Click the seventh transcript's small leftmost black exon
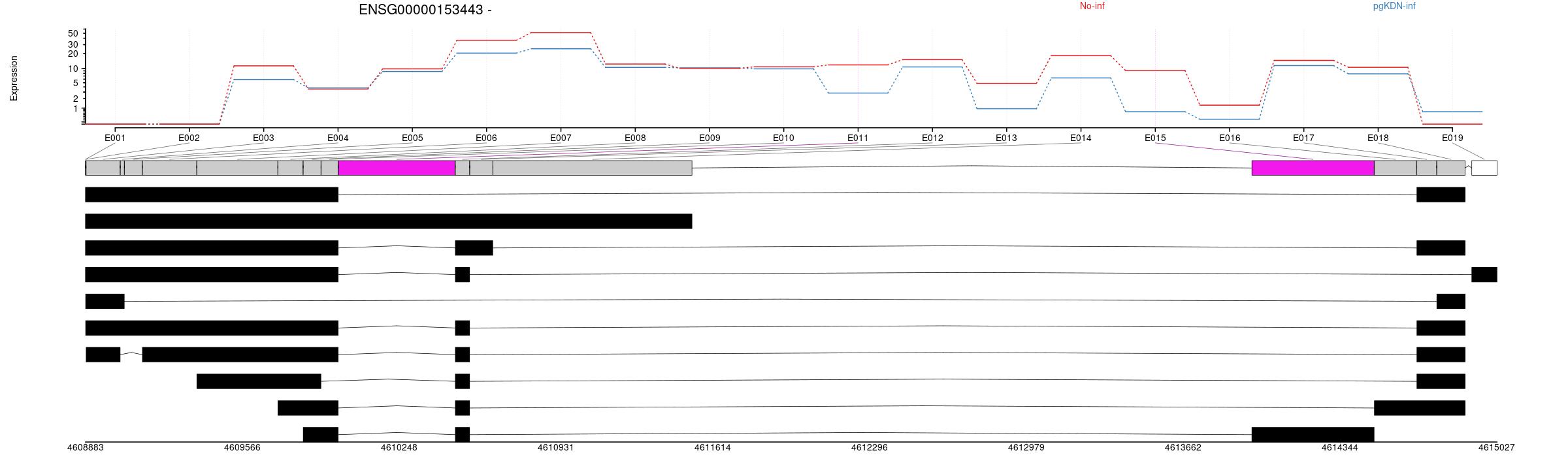Viewport: 1568px width, 457px height. [x=103, y=355]
